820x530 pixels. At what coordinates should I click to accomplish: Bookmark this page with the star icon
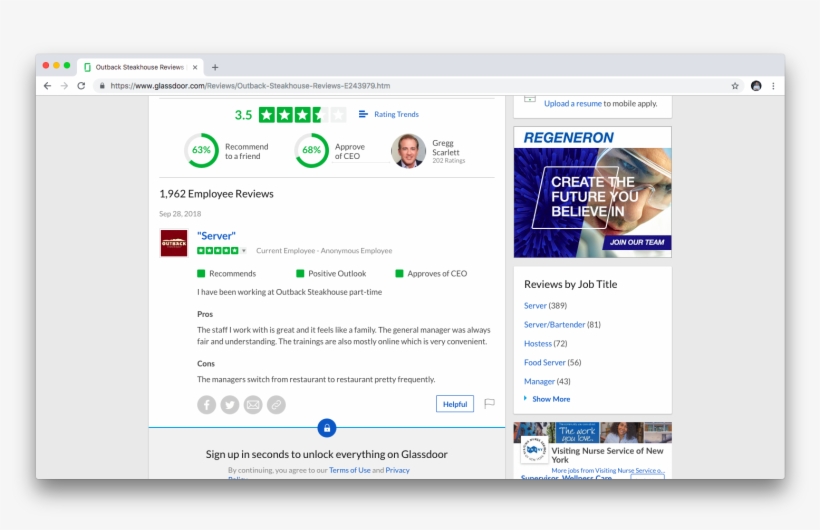735,86
